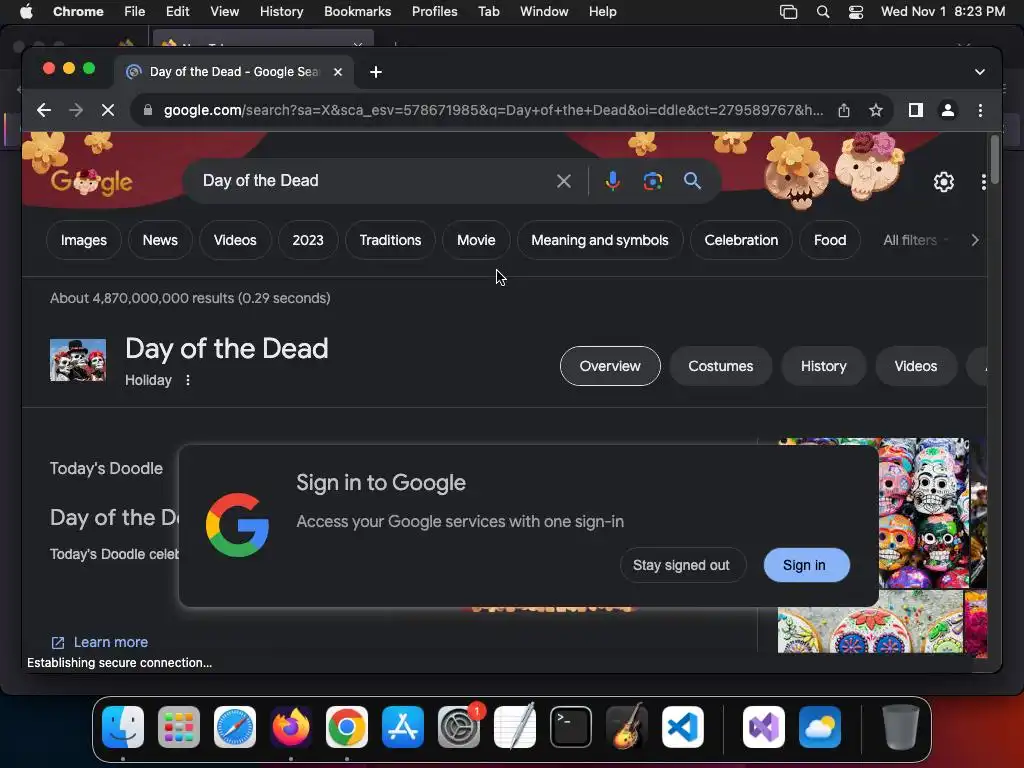Open System Settings from the Dock
Screen dimensions: 1024x768
(458, 727)
